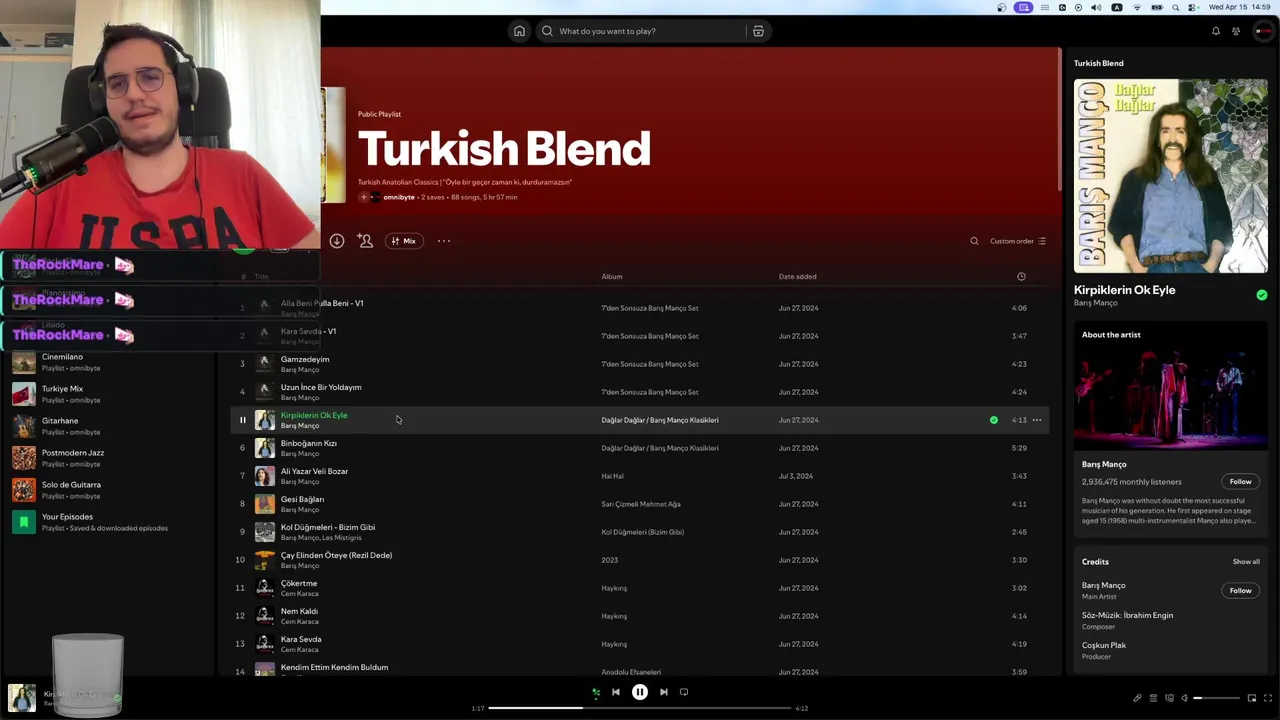The image size is (1280, 720).
Task: Follow Barış Manço in About the artist
Action: point(1240,482)
